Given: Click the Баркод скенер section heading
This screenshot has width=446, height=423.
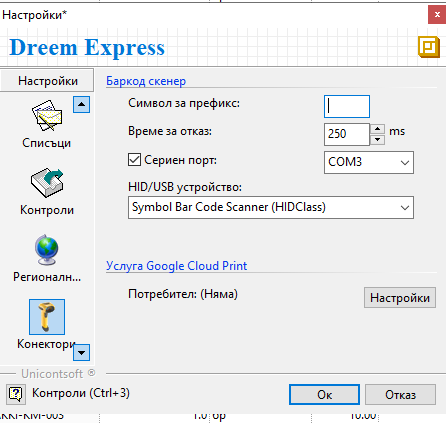Looking at the screenshot, I should (x=146, y=81).
